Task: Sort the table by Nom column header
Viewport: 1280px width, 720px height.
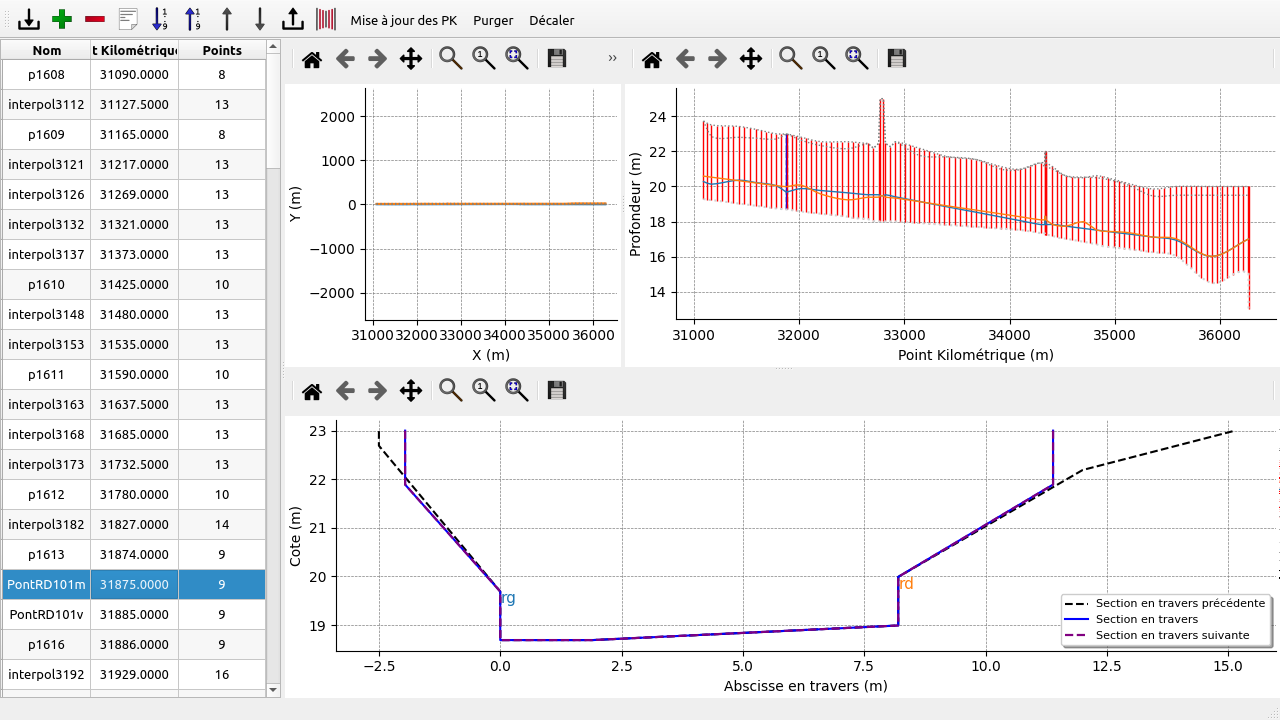Action: [x=46, y=50]
